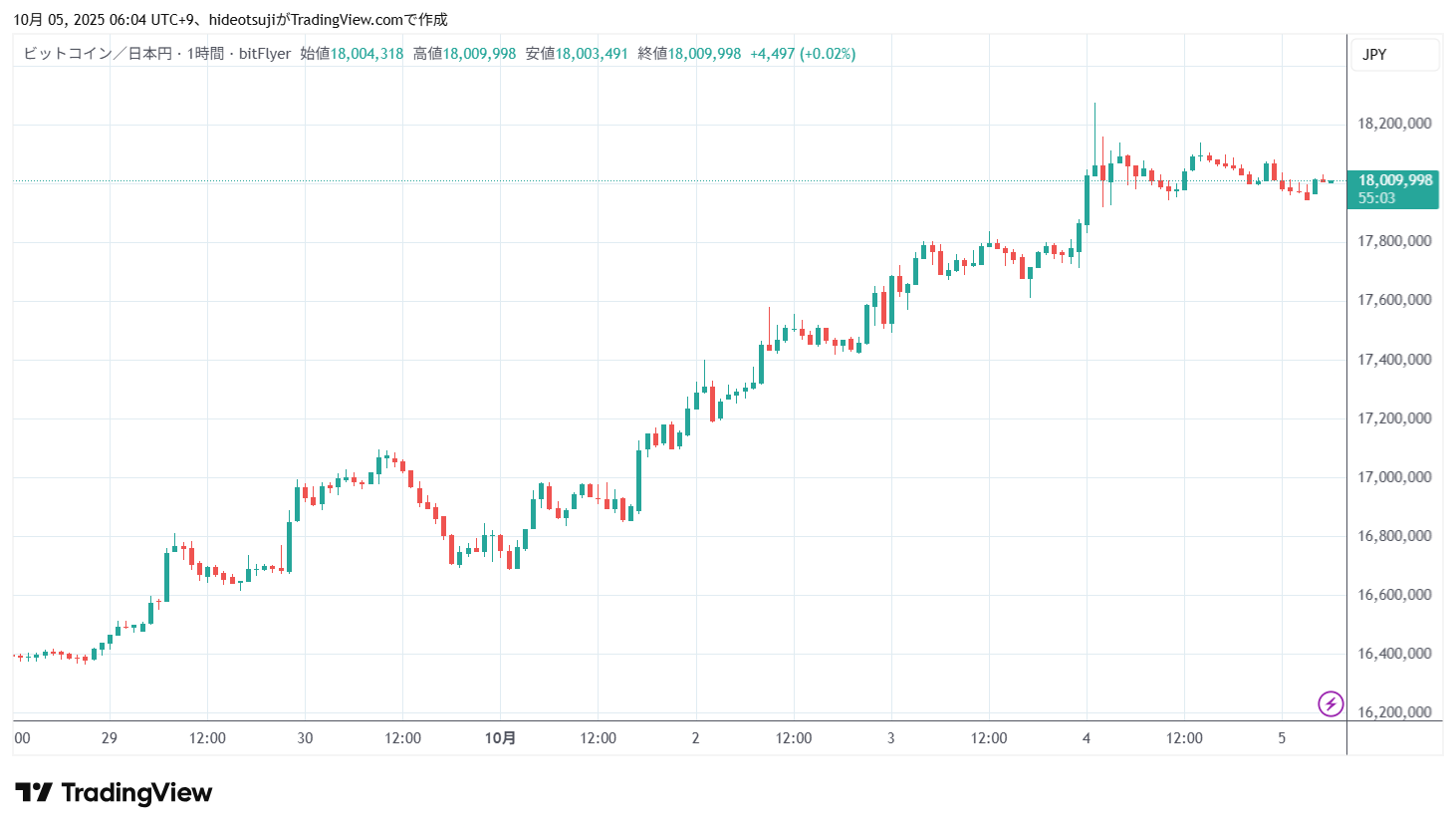Click the 18,200,000 price axis label
Screen dimensions: 1456x830
pyautogui.click(x=1394, y=124)
